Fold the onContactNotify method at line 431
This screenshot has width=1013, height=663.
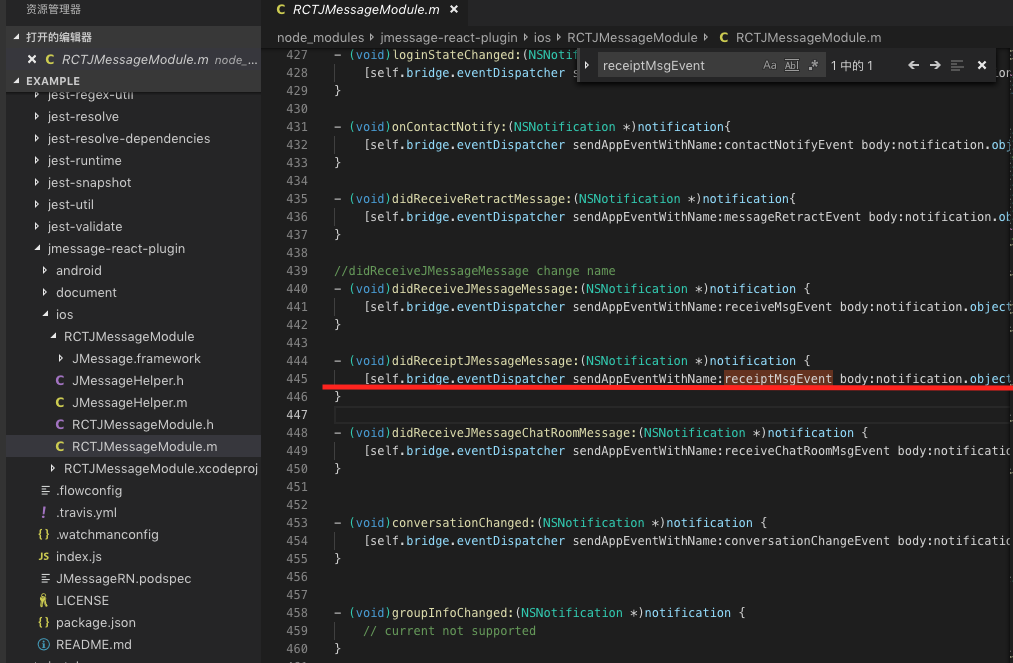pyautogui.click(x=338, y=127)
